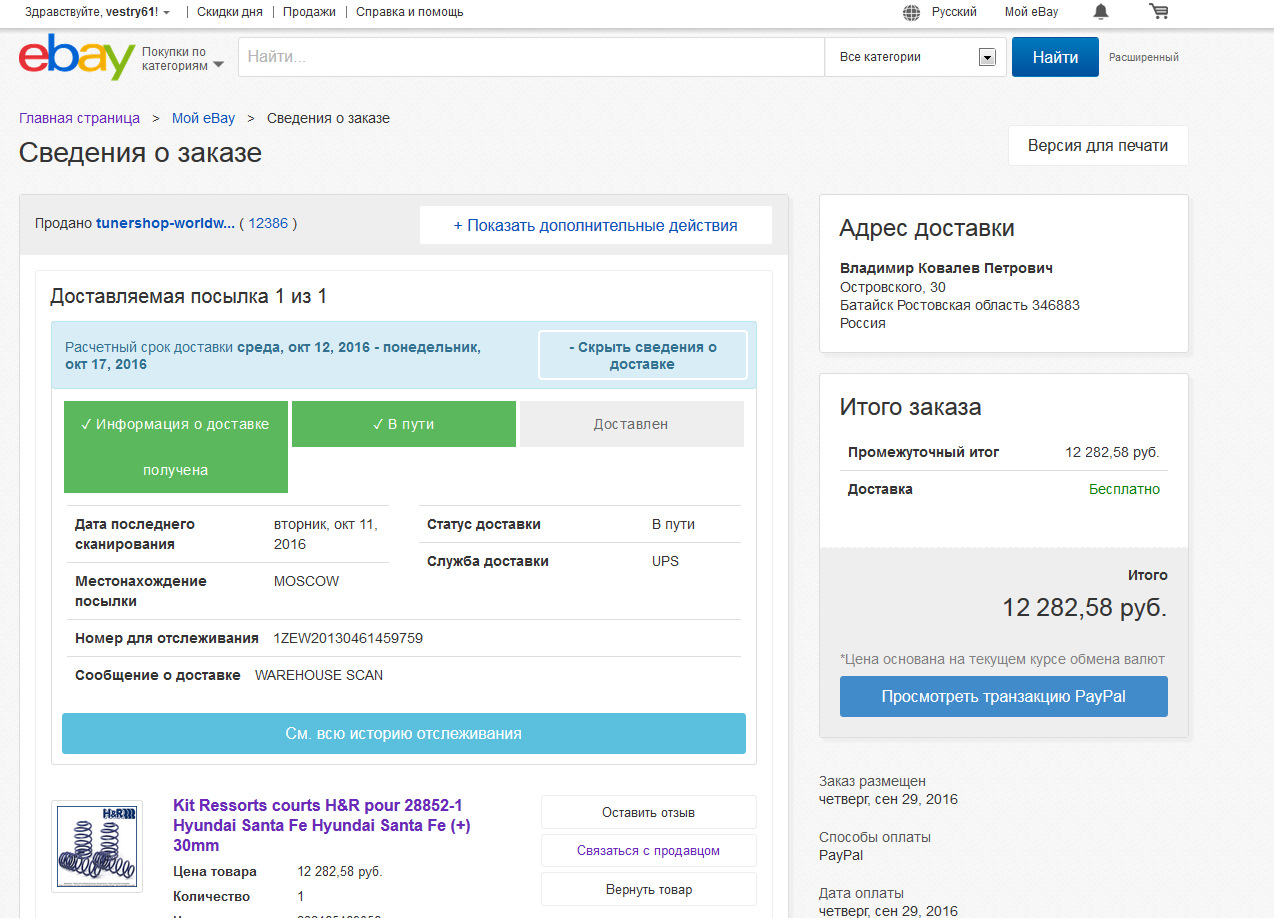Go to the eBay logo homepage
1274x918 pixels.
(x=76, y=57)
